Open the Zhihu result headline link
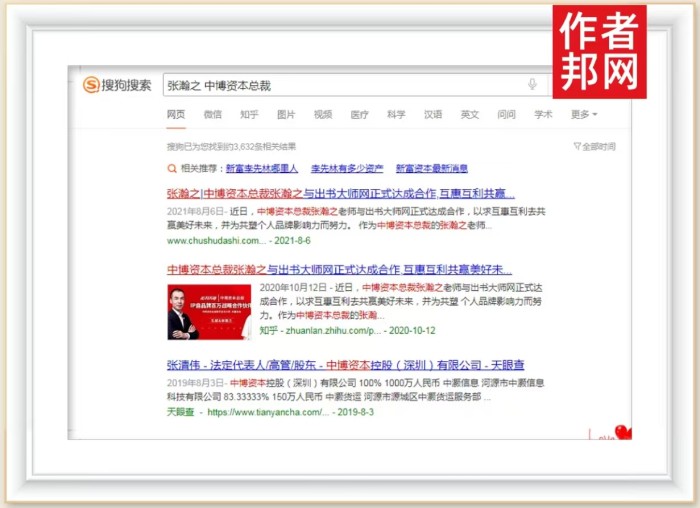Viewport: 700px width, 508px height. 339,270
